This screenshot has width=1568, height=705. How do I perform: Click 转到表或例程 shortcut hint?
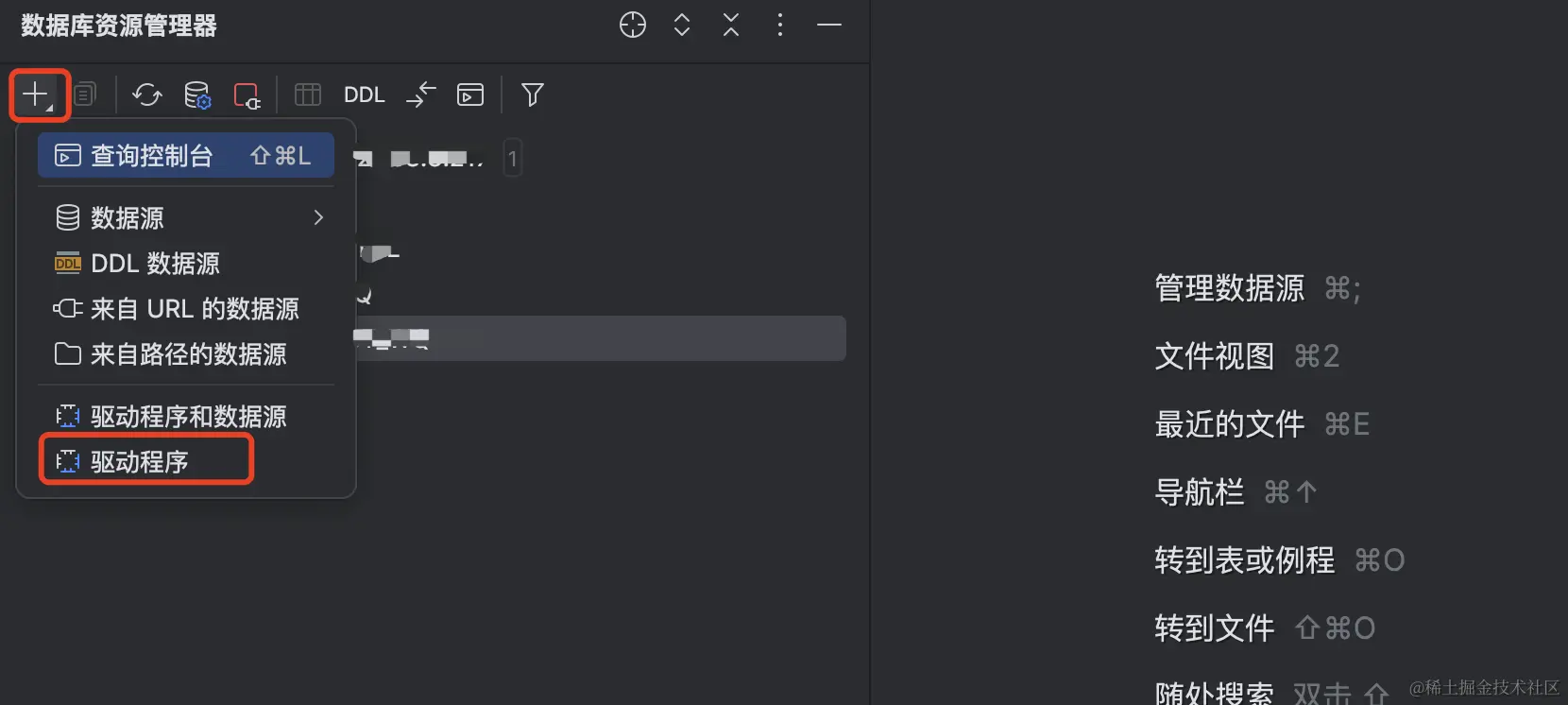pos(1280,559)
